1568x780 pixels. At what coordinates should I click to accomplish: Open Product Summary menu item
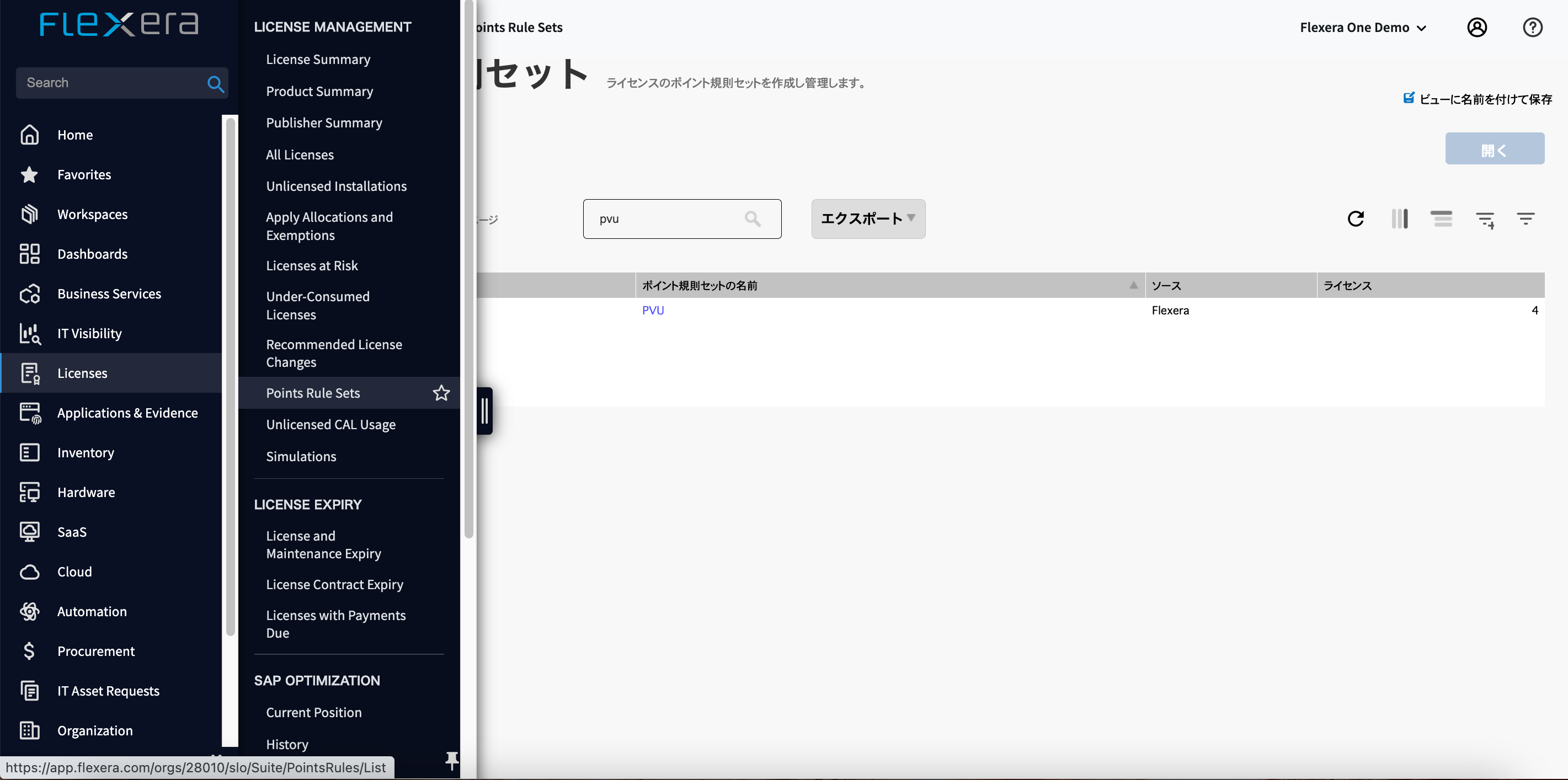pos(319,91)
